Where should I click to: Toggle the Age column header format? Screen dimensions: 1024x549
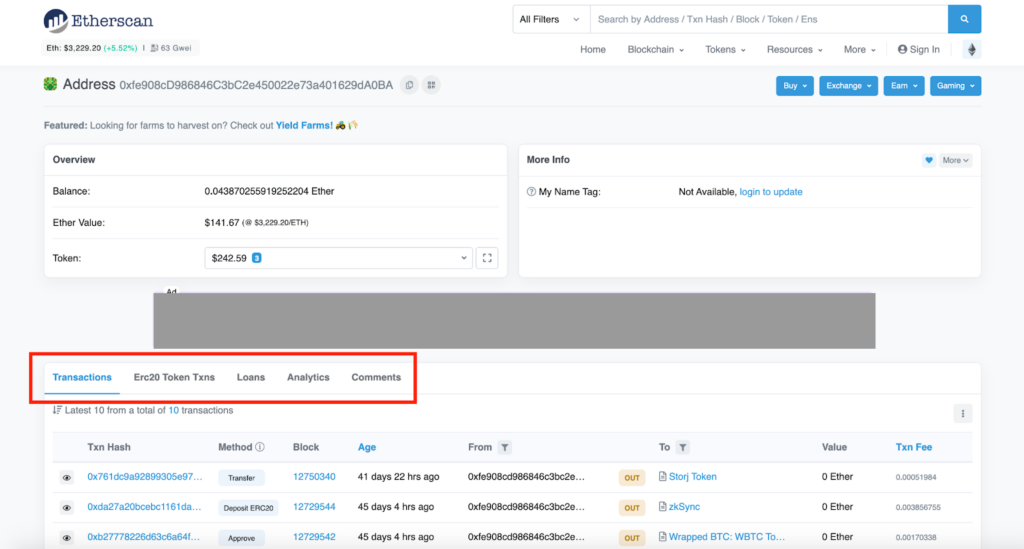coord(367,447)
